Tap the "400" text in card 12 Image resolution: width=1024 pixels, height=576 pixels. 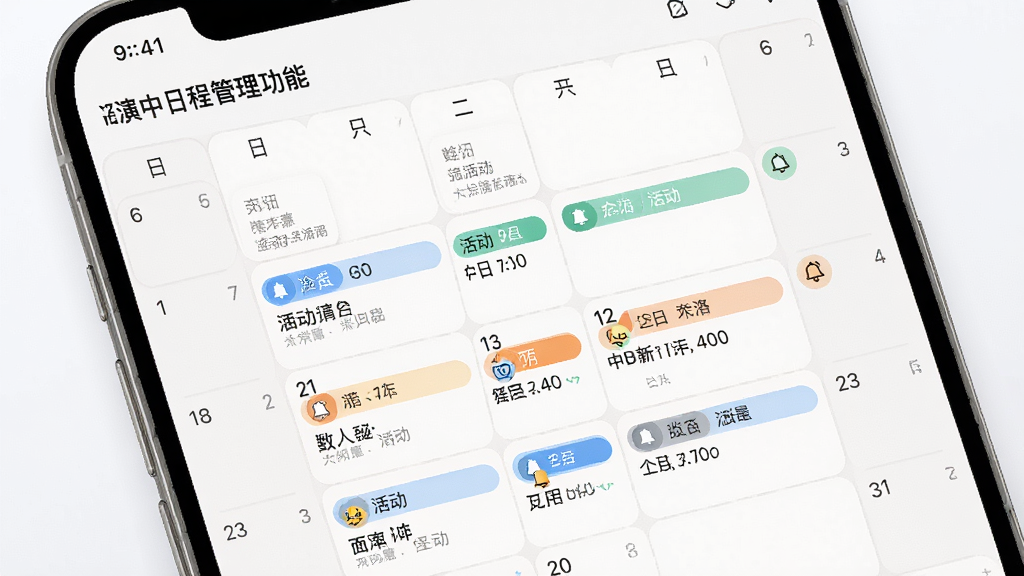tap(711, 341)
